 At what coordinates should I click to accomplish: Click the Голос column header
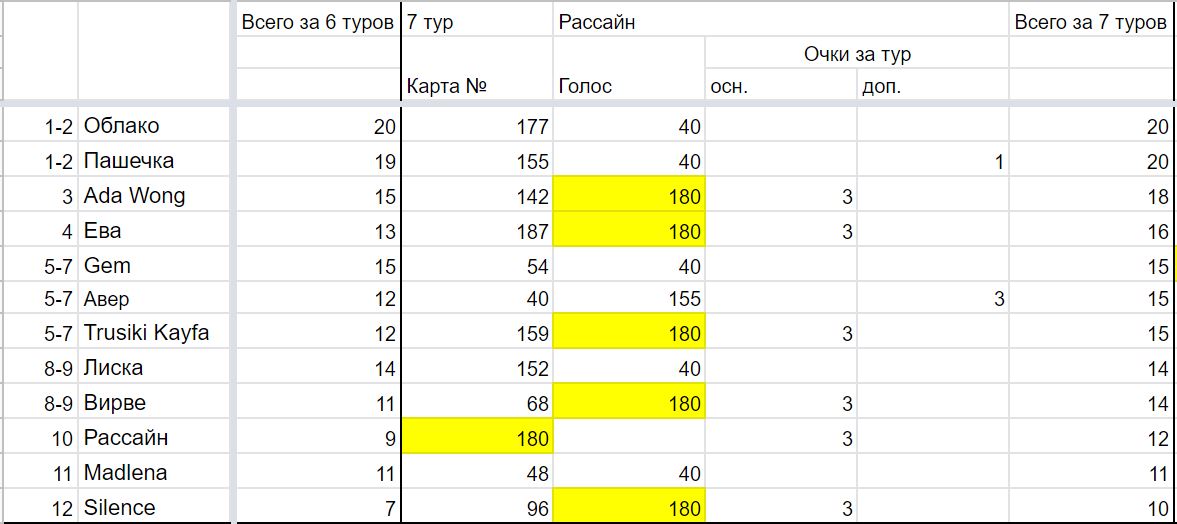[629, 86]
